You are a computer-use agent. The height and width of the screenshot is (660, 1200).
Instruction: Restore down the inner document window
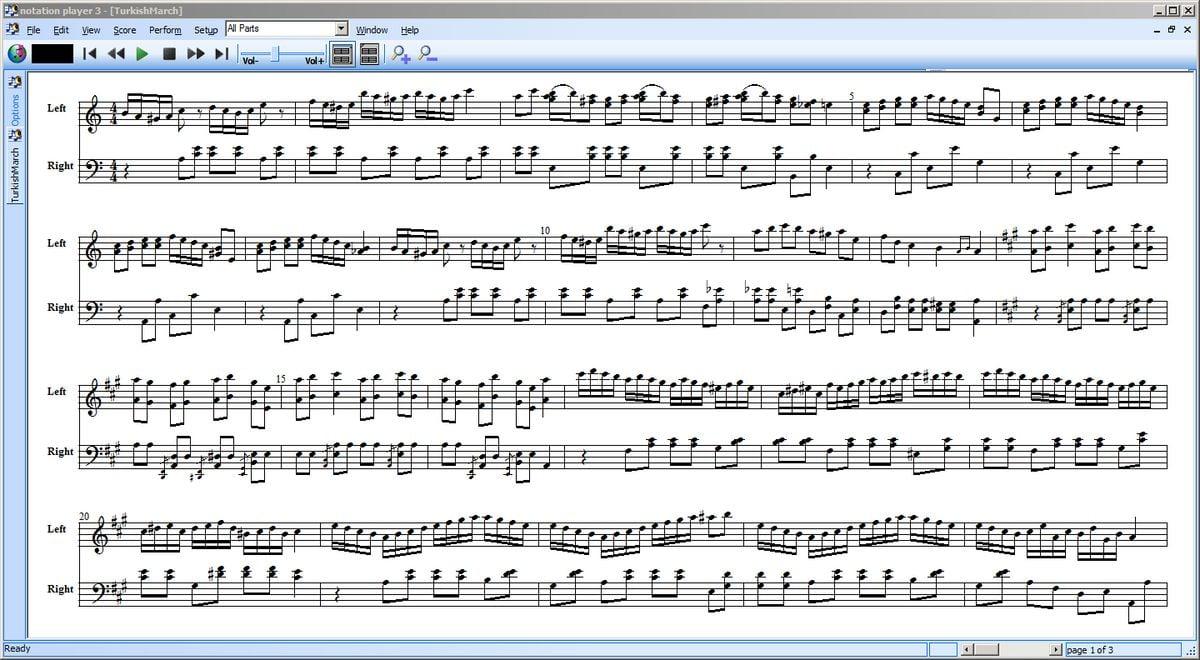(1171, 30)
